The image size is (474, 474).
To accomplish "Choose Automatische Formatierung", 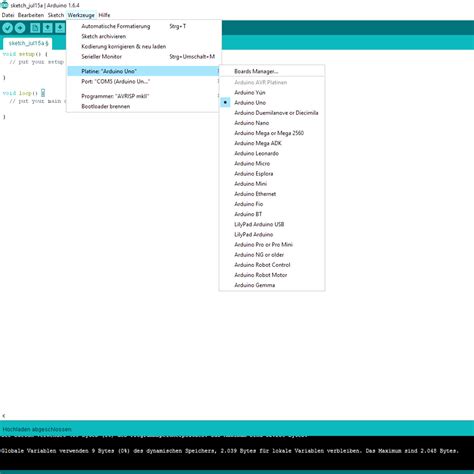I will (144, 26).
